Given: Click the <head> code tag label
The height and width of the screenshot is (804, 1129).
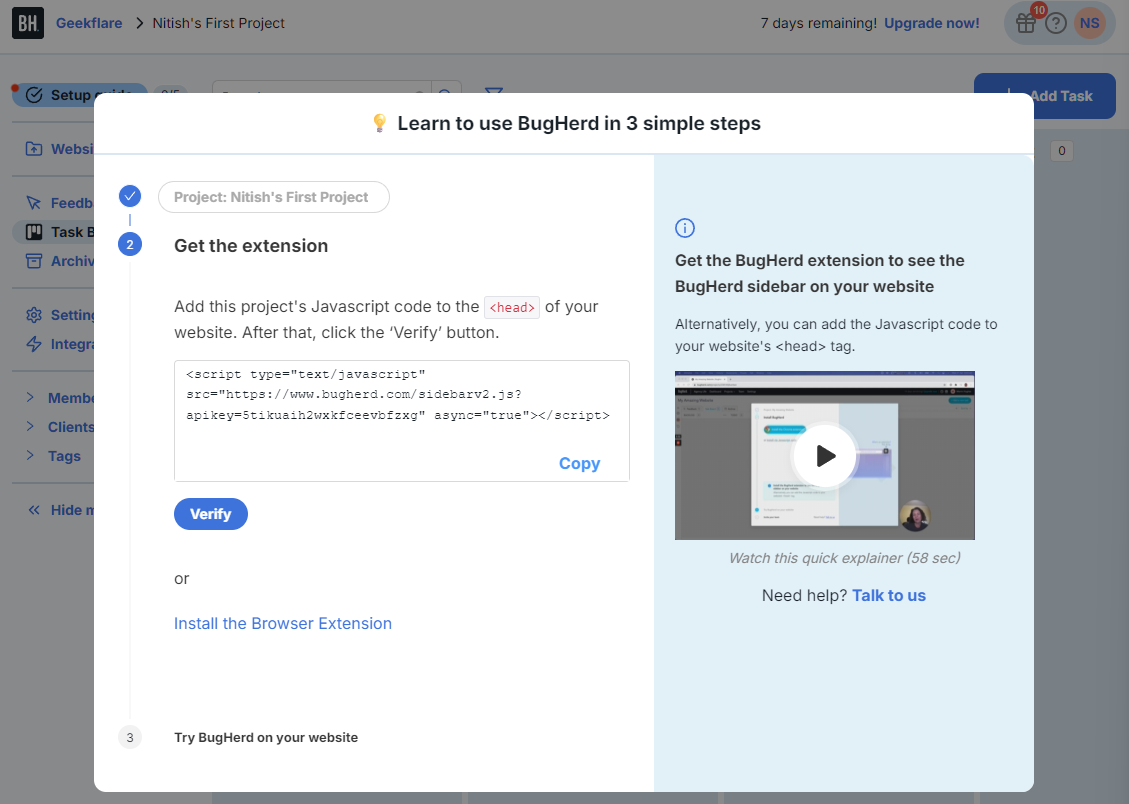Looking at the screenshot, I should [x=512, y=307].
